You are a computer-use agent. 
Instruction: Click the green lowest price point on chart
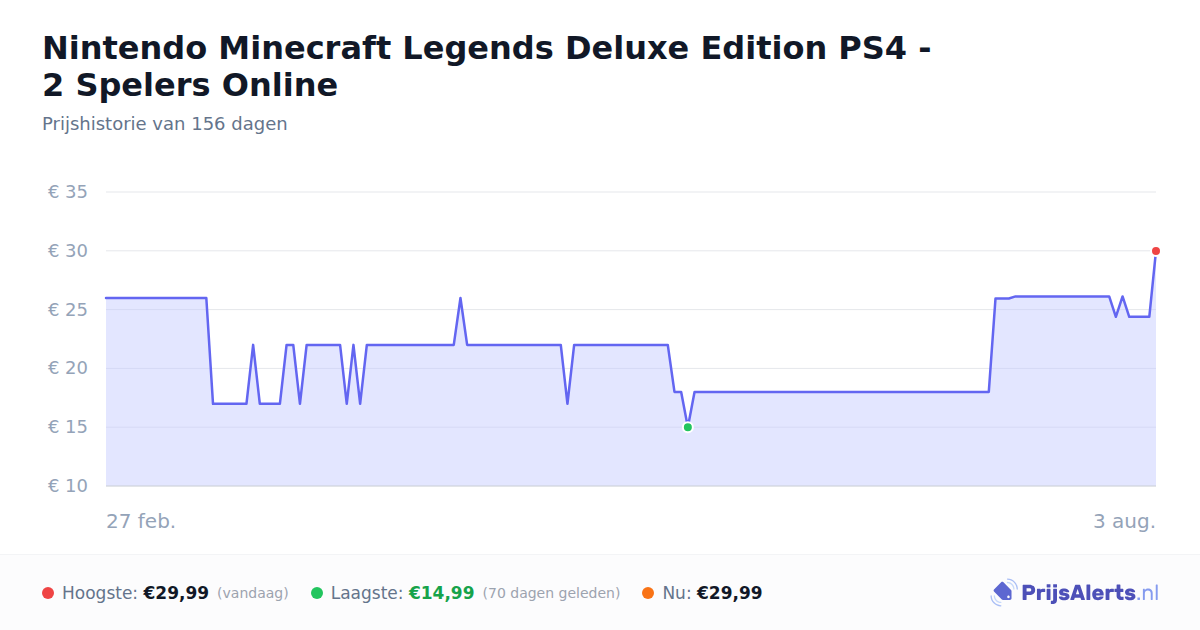[x=688, y=427]
